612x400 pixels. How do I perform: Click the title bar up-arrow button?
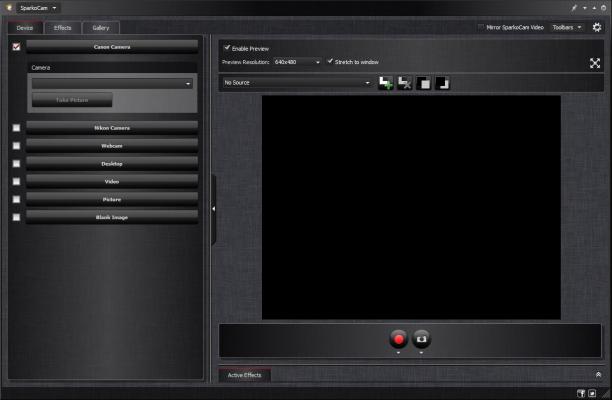point(594,8)
